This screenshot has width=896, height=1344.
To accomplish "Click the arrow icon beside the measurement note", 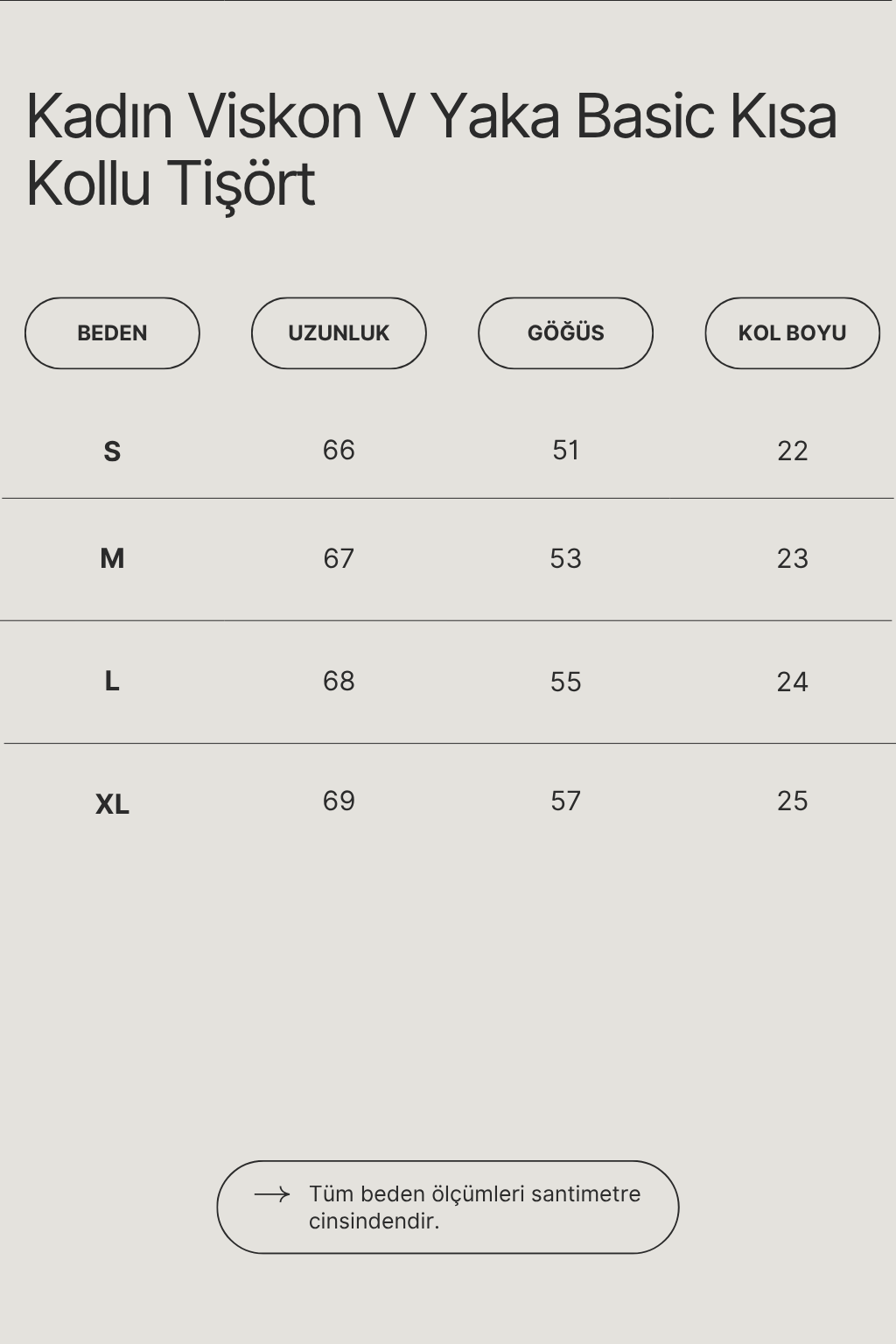I will 271,1194.
